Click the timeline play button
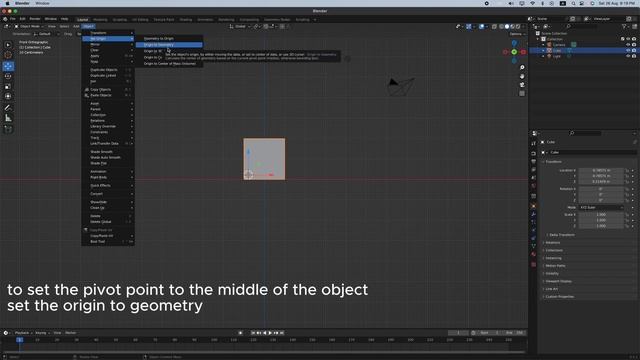The width and height of the screenshot is (640, 360). click(270, 333)
